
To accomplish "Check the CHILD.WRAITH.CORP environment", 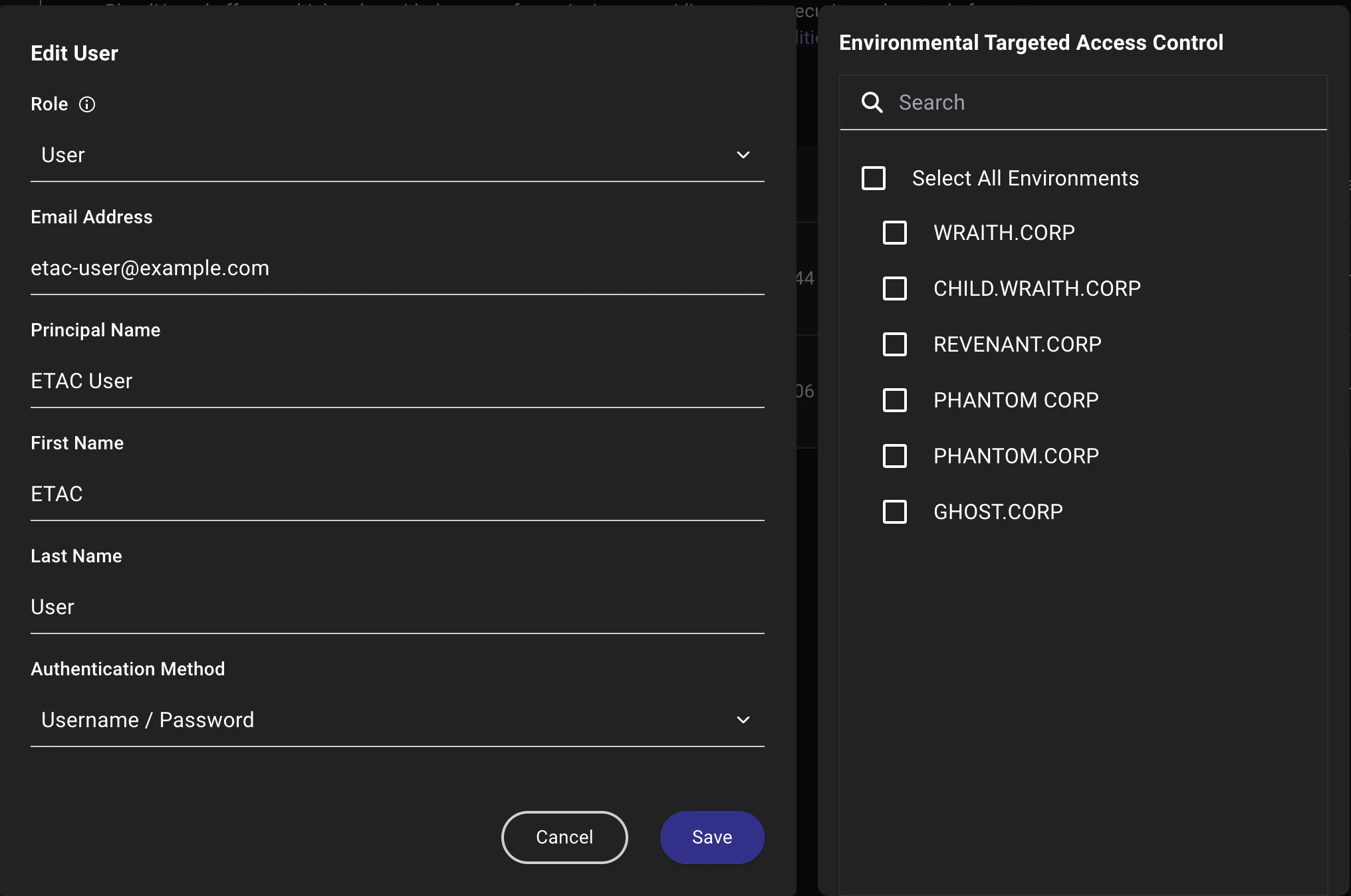I will click(895, 289).
